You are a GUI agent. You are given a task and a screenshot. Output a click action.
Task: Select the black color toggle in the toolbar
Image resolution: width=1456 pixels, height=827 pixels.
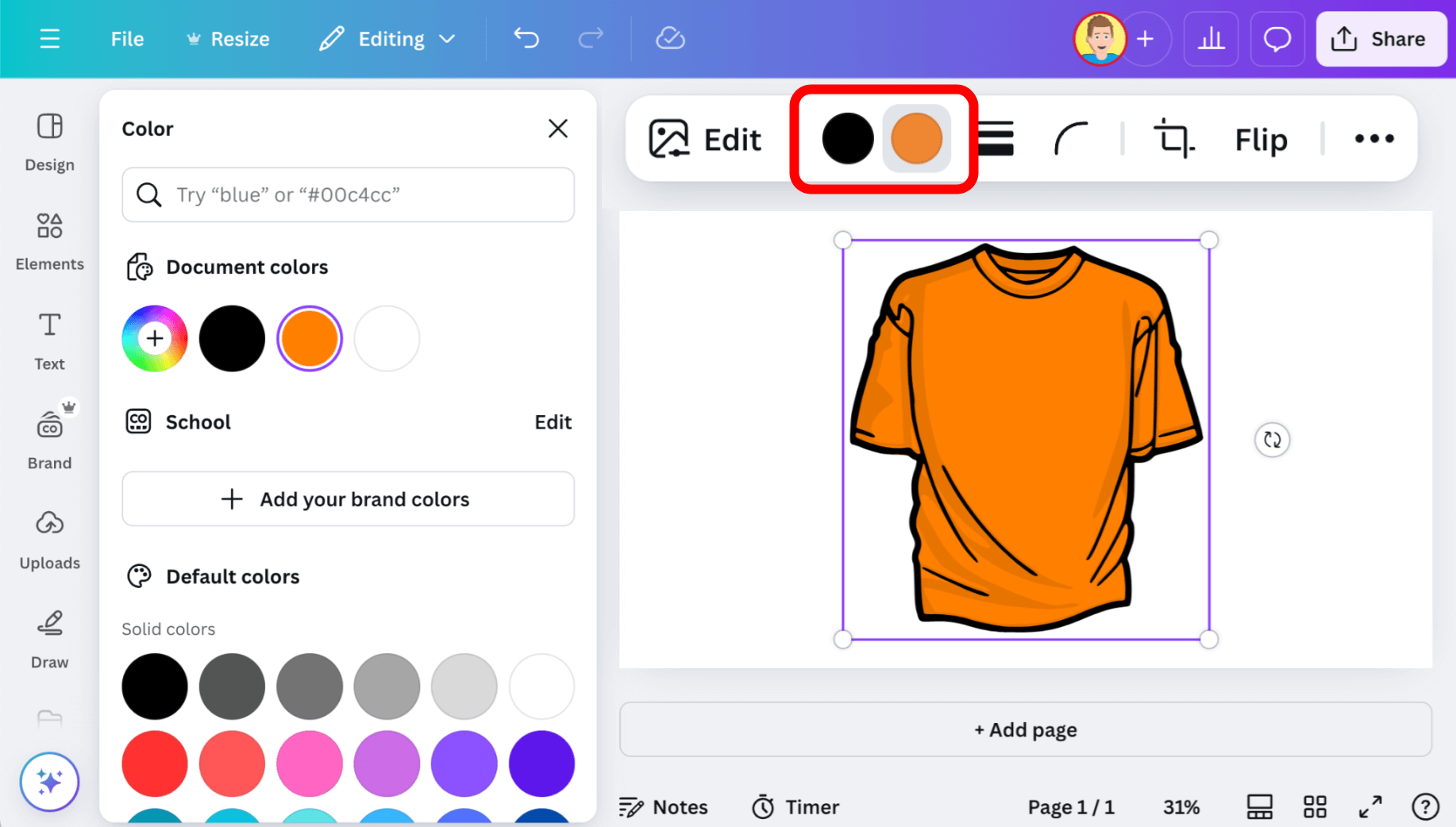coord(847,139)
